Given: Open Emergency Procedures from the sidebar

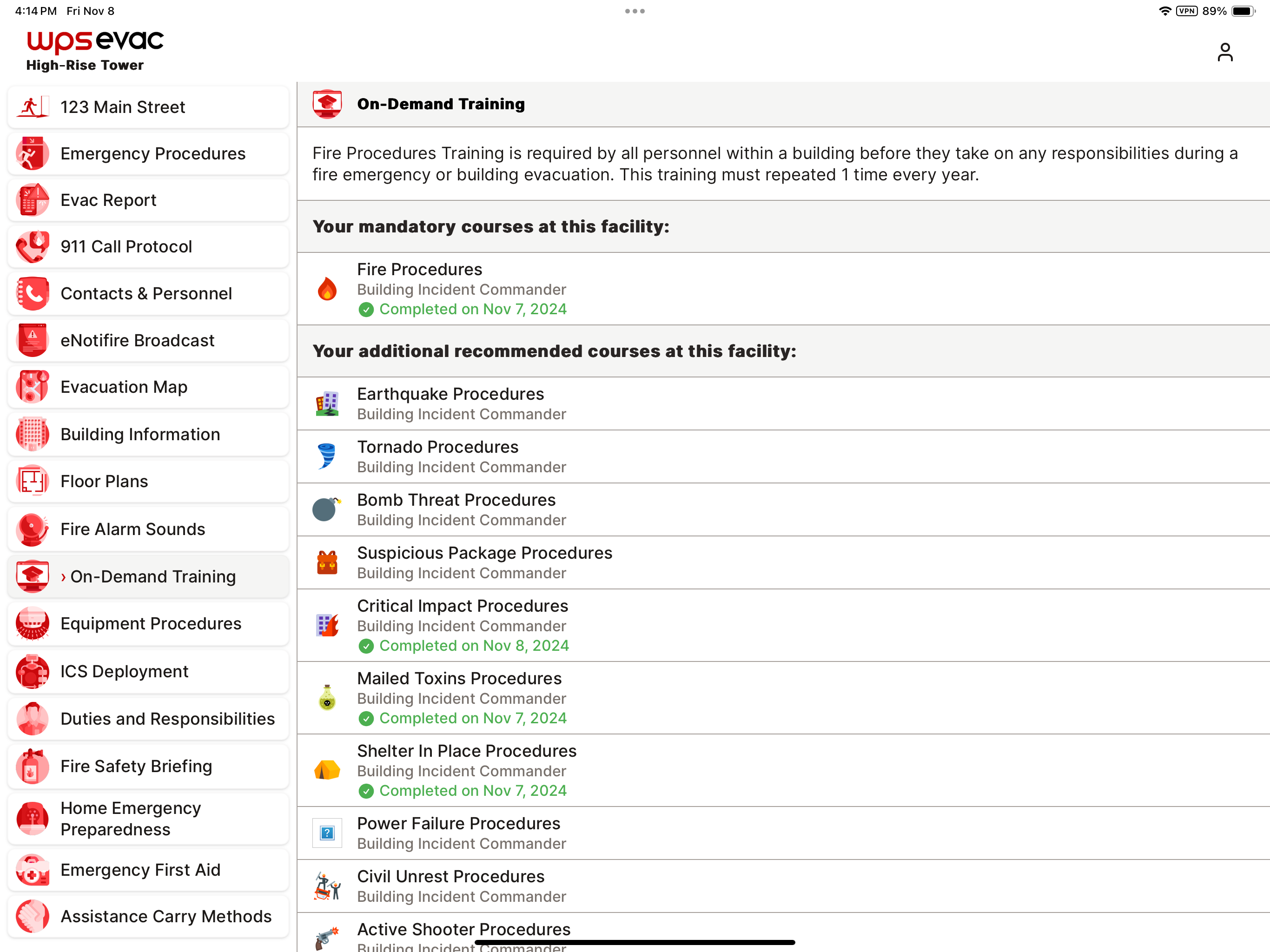Looking at the screenshot, I should (x=148, y=153).
